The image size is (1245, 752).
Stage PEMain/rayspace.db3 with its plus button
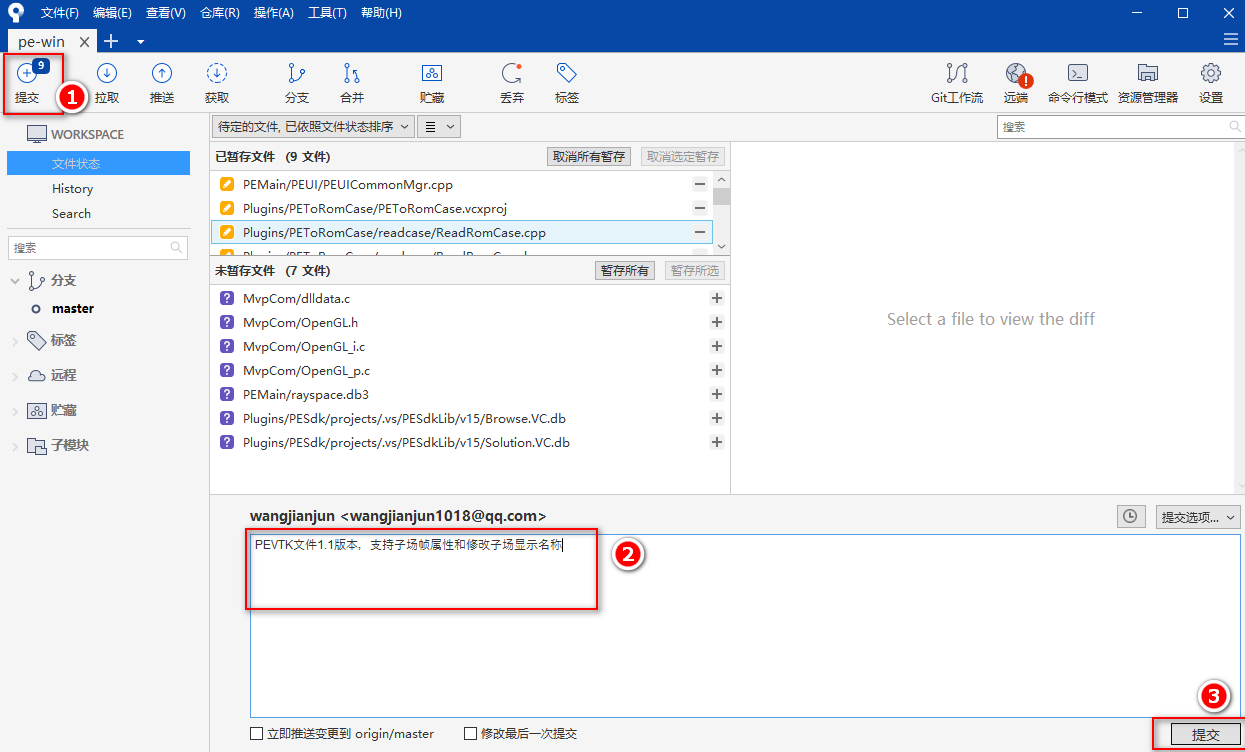[x=716, y=394]
